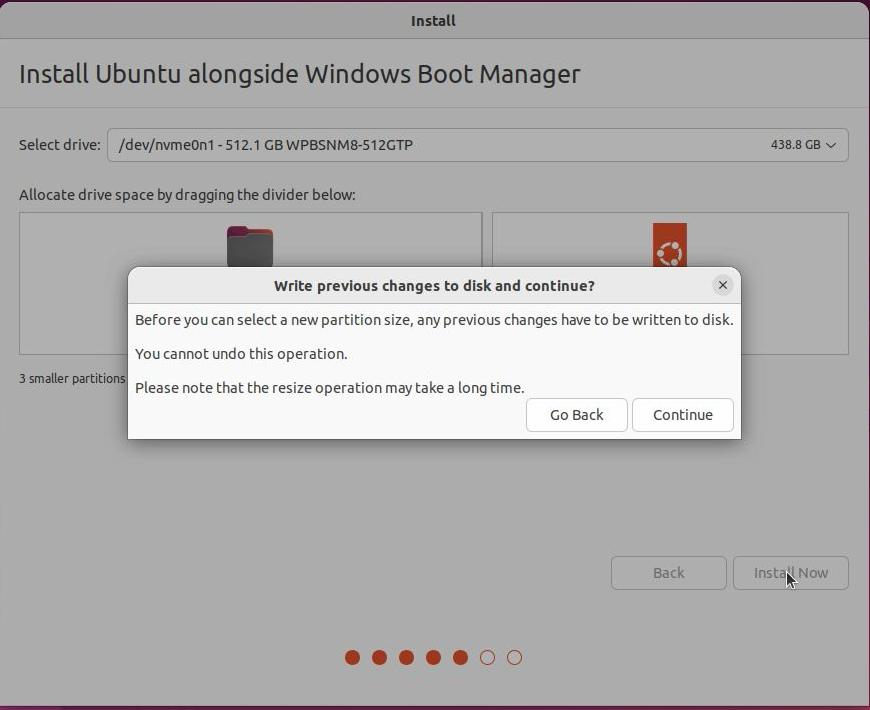Click the dialog title bar text
Image resolution: width=870 pixels, height=710 pixels.
pyautogui.click(x=434, y=286)
